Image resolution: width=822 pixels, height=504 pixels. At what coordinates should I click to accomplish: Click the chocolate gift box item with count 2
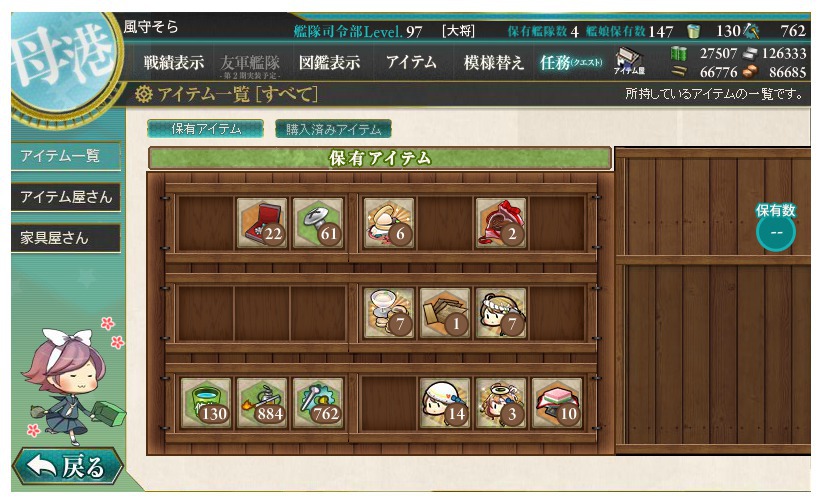pos(501,222)
